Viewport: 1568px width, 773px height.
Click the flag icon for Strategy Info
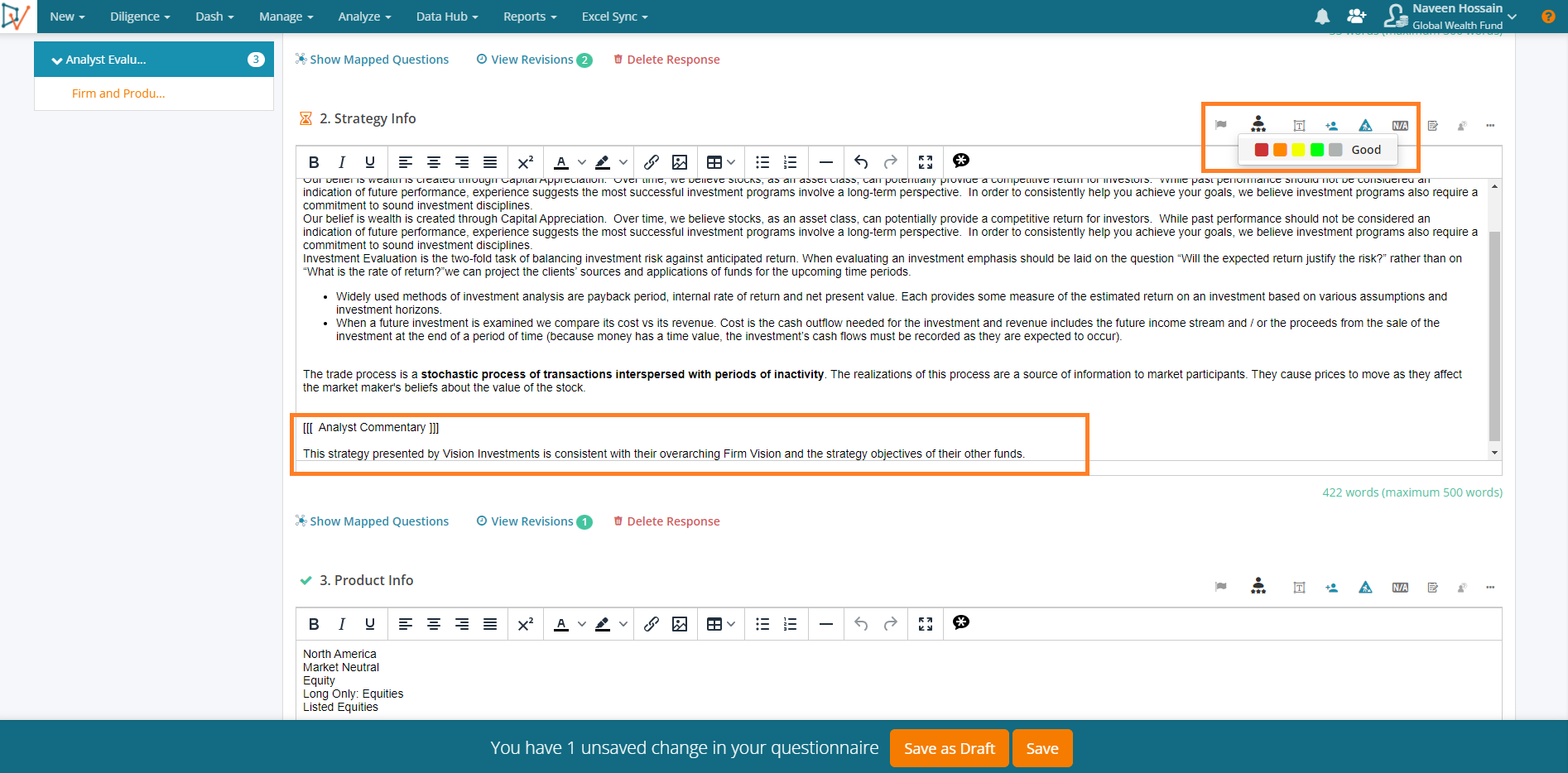tap(1220, 125)
